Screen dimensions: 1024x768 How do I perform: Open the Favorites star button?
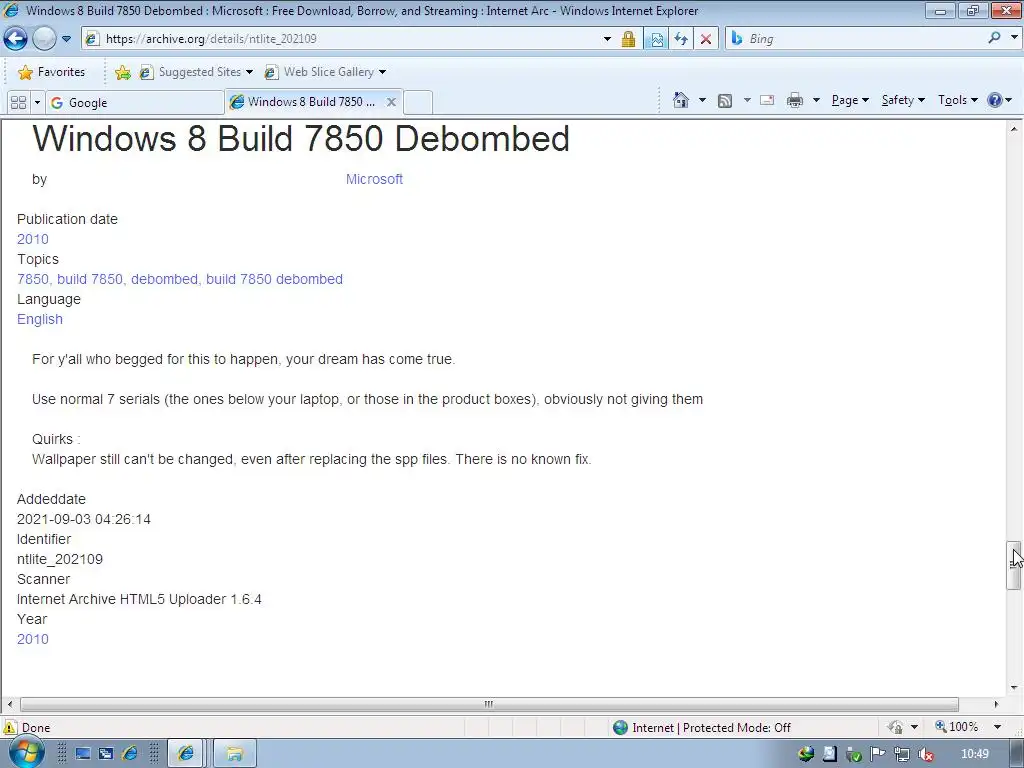pyautogui.click(x=52, y=72)
